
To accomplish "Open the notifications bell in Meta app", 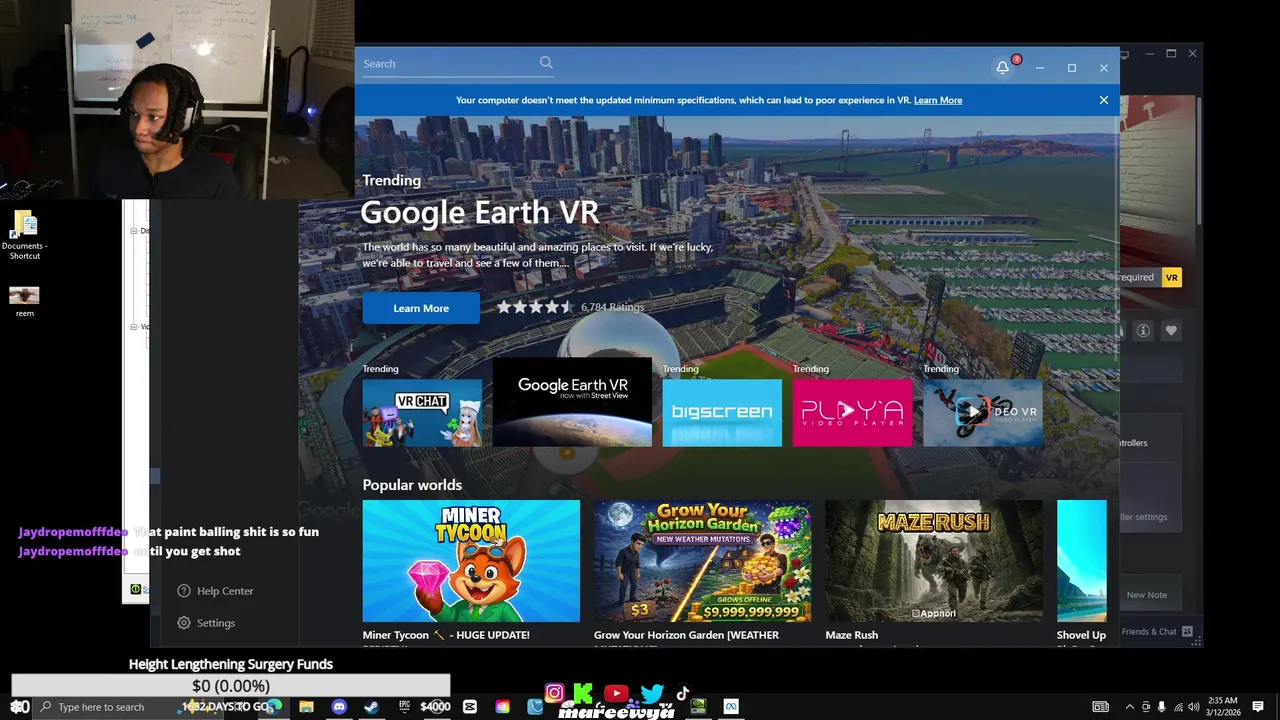I will click(1002, 68).
